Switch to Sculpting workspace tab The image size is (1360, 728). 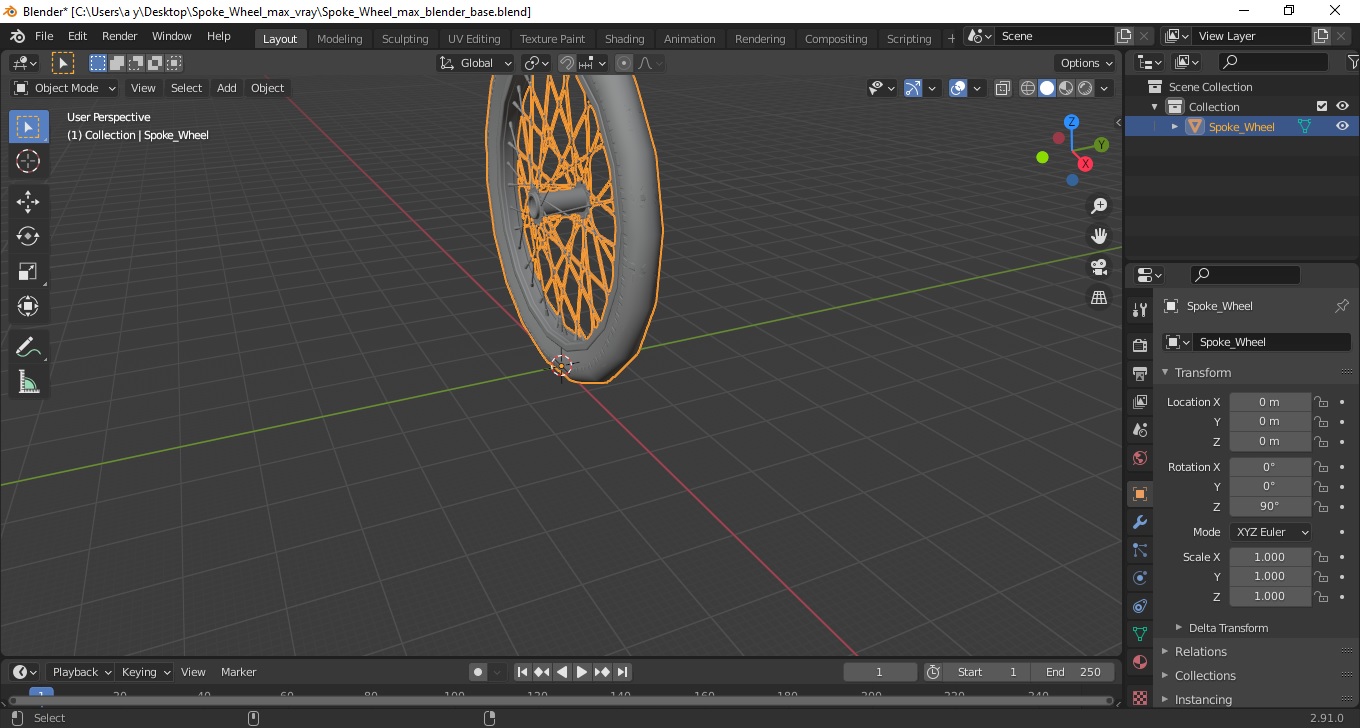(x=405, y=39)
